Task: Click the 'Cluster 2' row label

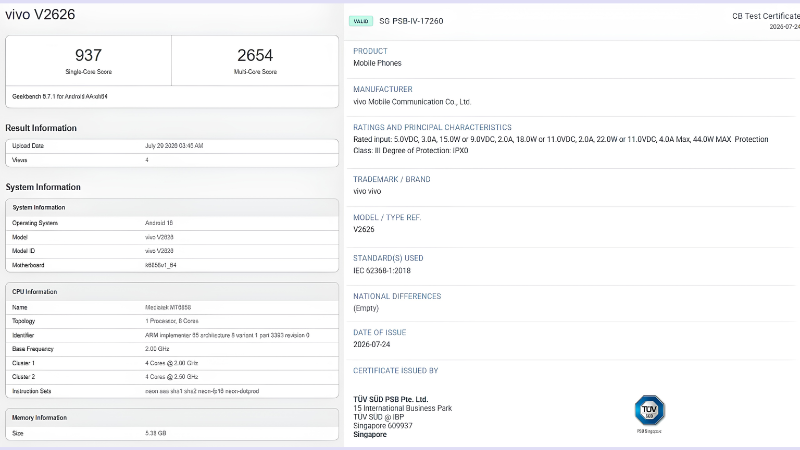Action: click(23, 377)
